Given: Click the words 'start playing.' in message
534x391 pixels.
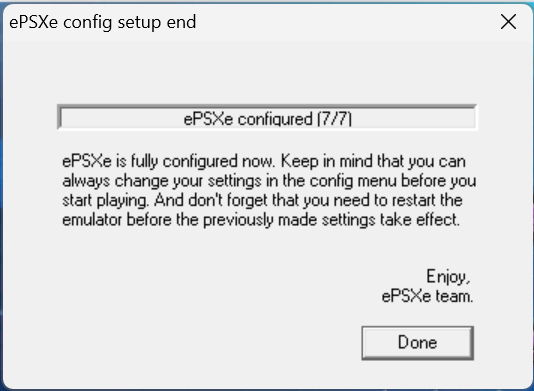Looking at the screenshot, I should pyautogui.click(x=106, y=200).
